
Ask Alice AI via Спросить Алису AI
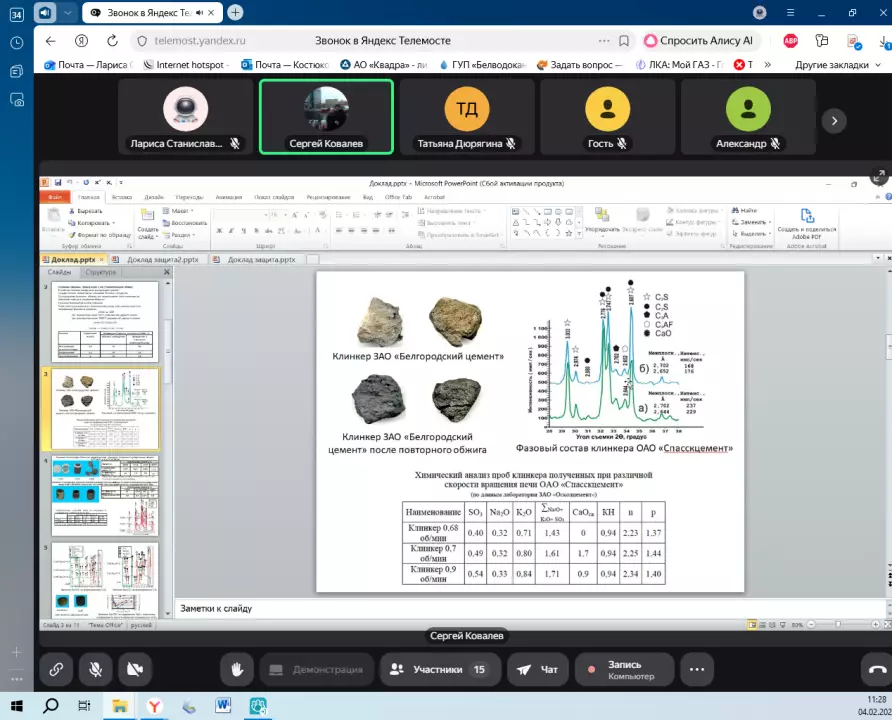[x=700, y=41]
